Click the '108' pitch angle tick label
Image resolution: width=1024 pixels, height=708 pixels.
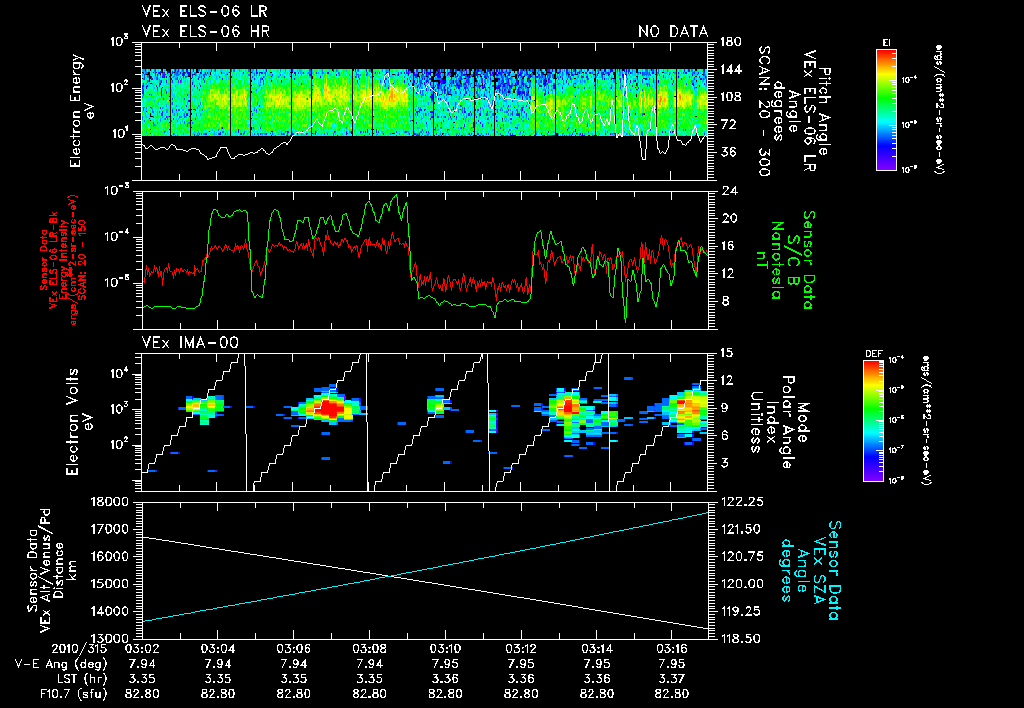pos(730,97)
